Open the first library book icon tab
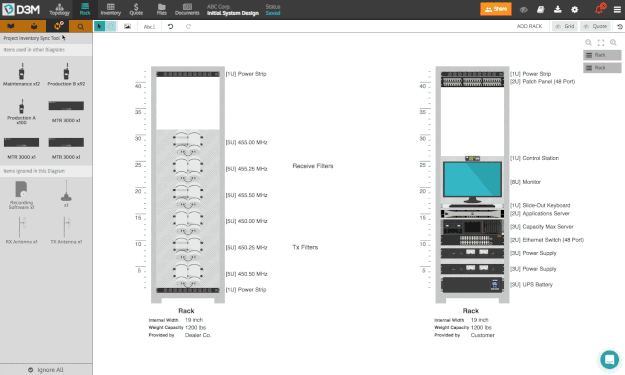Screen dimensions: 625x375 [x=11, y=26]
